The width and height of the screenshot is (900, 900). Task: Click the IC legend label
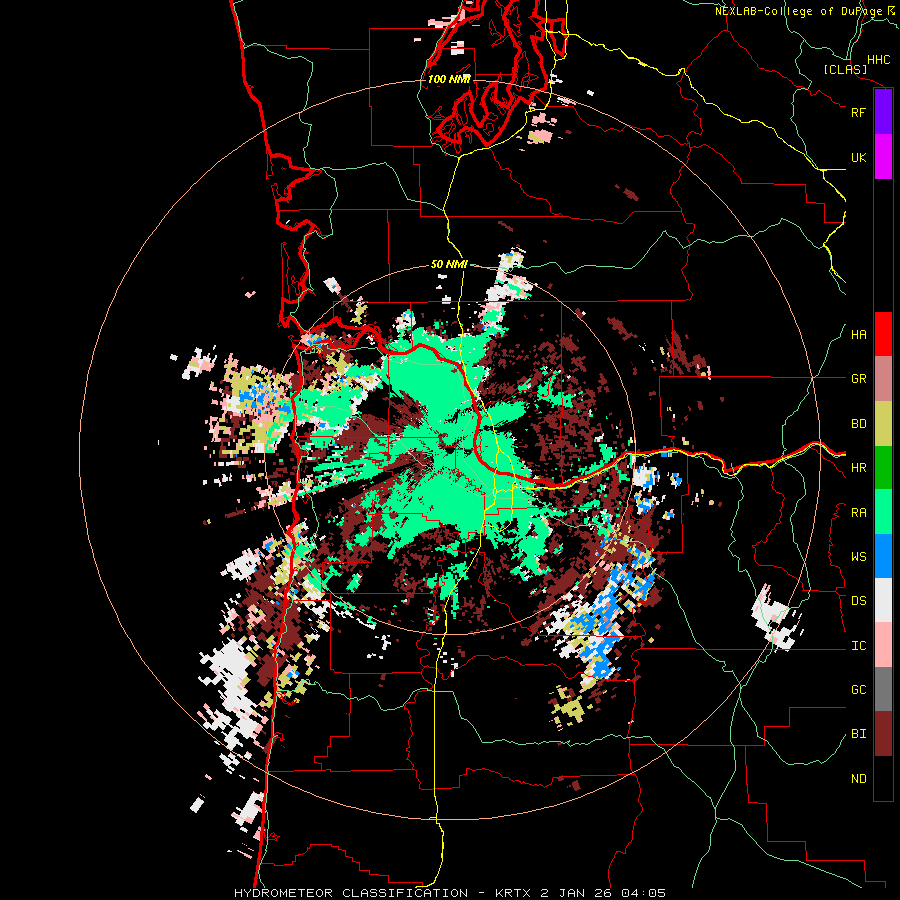click(x=858, y=646)
